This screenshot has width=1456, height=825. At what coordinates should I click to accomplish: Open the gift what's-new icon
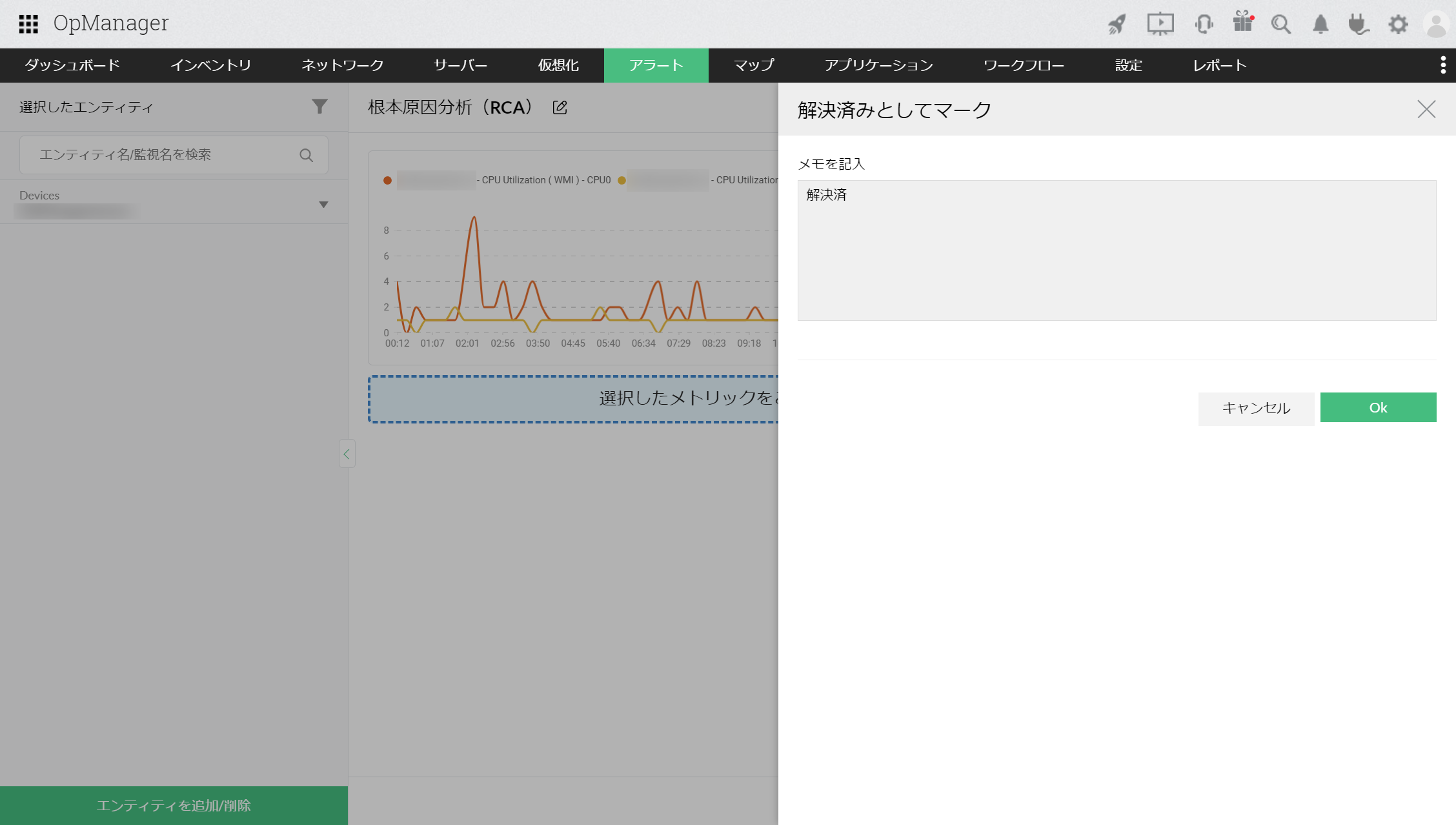point(1242,23)
